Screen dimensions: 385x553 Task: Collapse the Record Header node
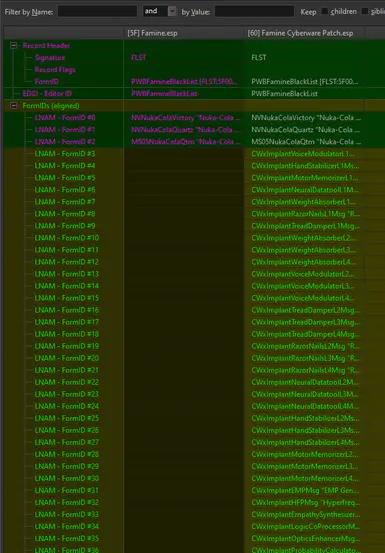pyautogui.click(x=13, y=45)
